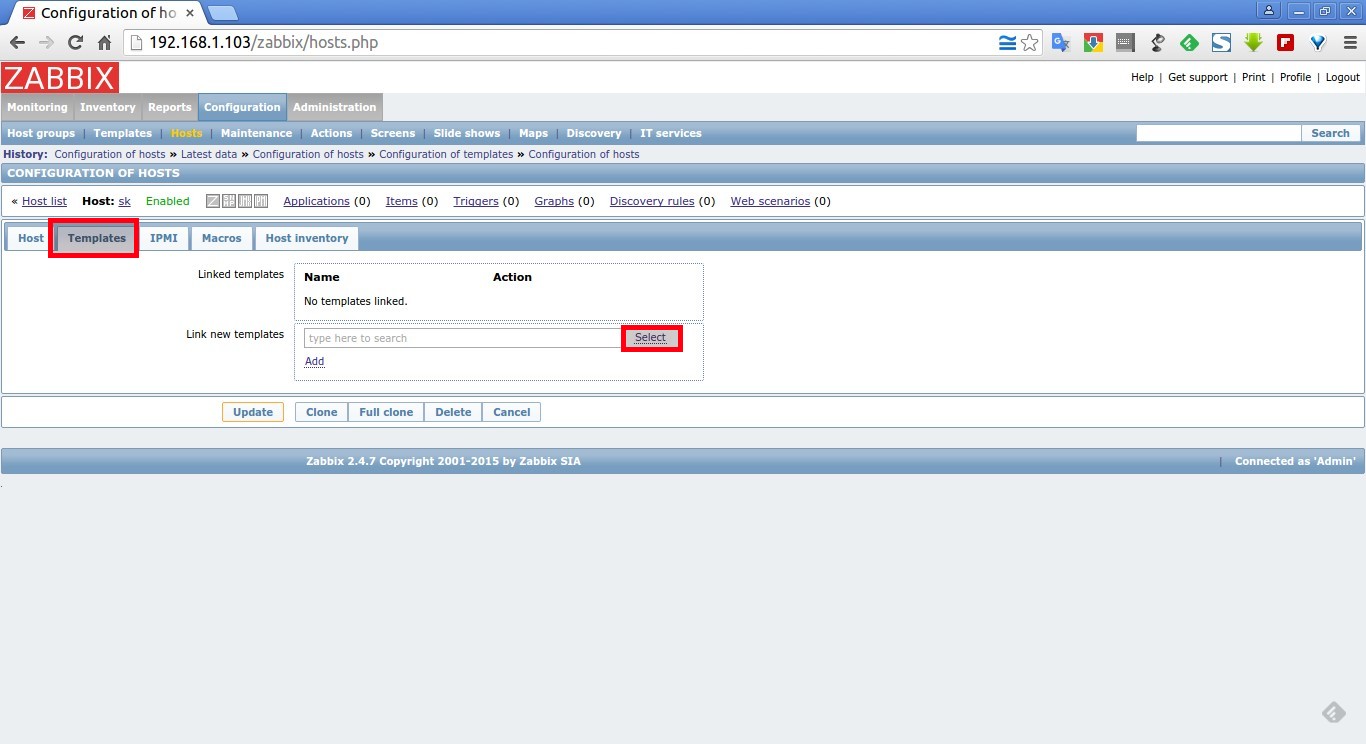Click the SNMP availability icon

(x=229, y=201)
